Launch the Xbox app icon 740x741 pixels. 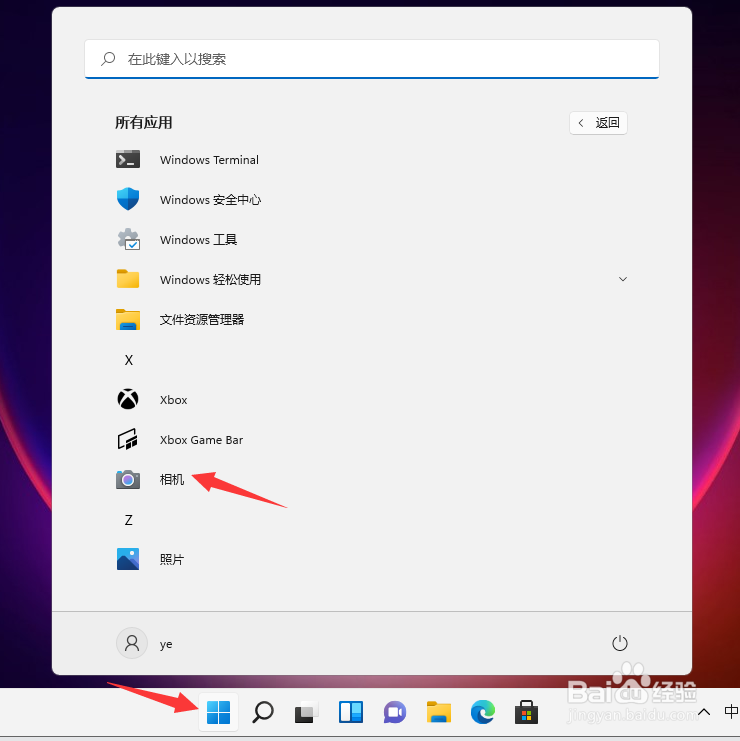128,399
